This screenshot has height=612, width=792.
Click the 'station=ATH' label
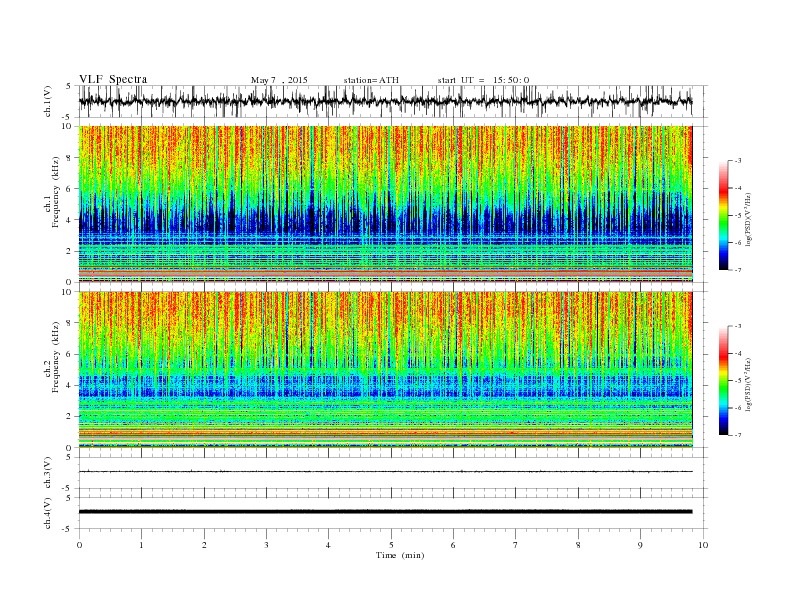click(x=371, y=80)
